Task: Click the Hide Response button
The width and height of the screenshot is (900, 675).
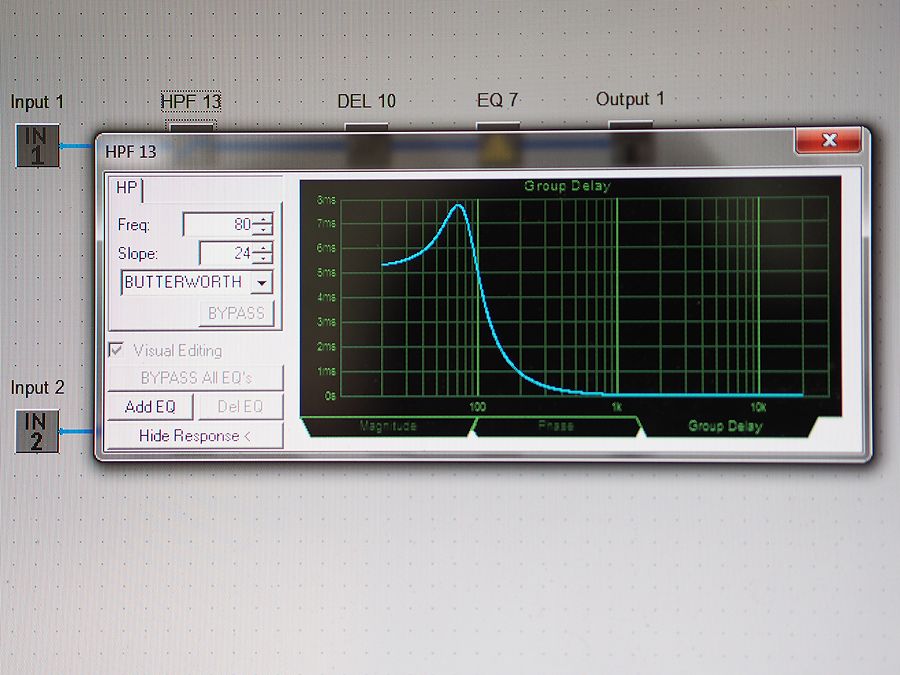Action: pyautogui.click(x=195, y=436)
